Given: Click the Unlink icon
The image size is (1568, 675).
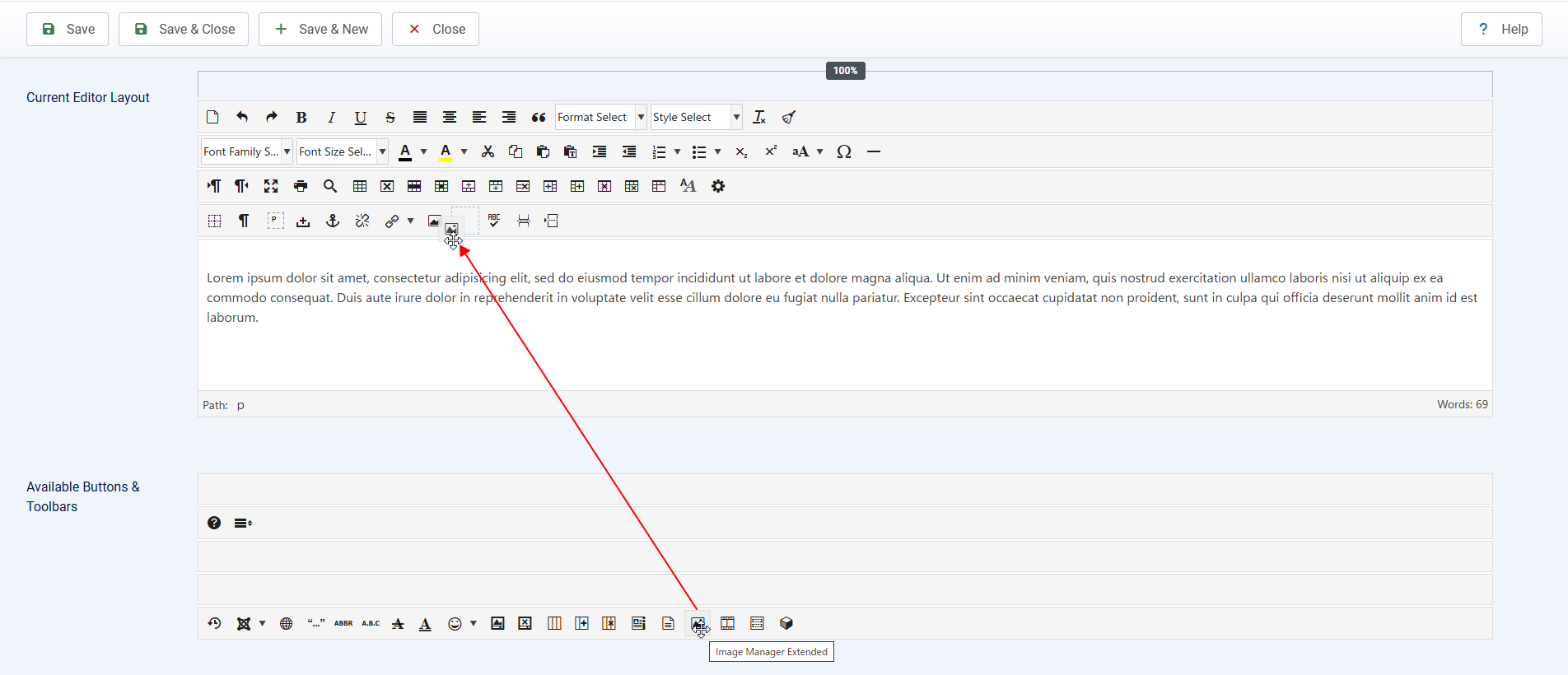Looking at the screenshot, I should [362, 221].
